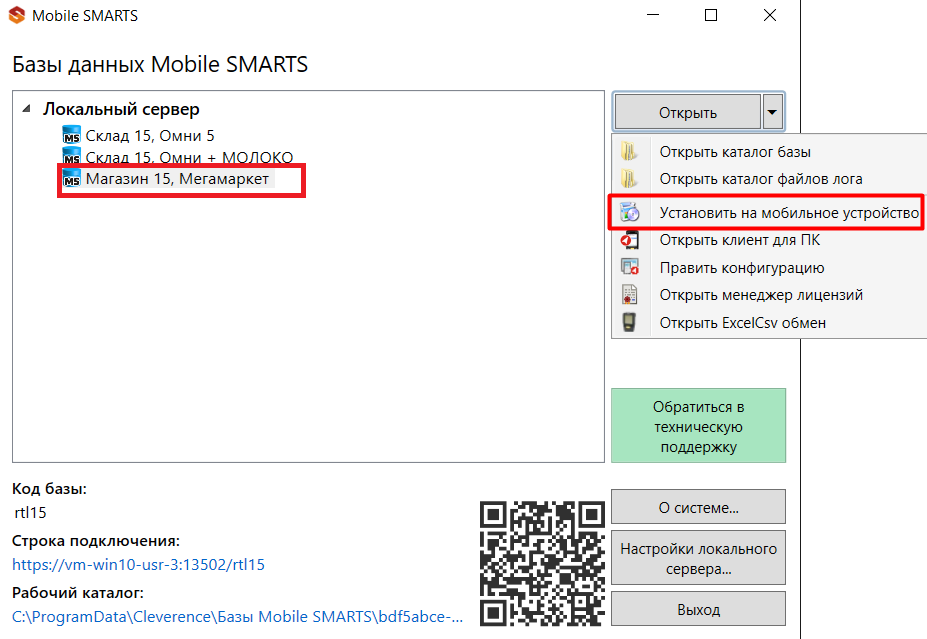Click the Выход button

tap(698, 609)
